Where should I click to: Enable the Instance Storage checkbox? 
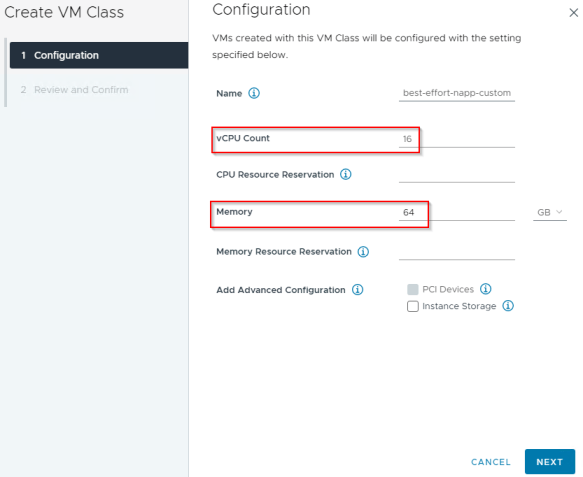click(x=413, y=306)
